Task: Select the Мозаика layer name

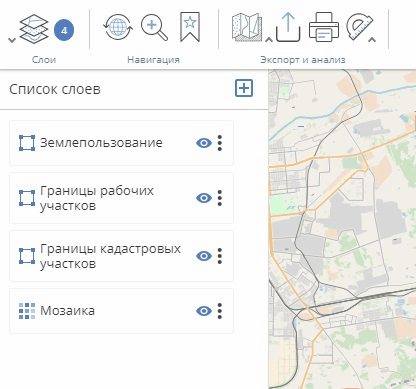Action: click(x=68, y=311)
